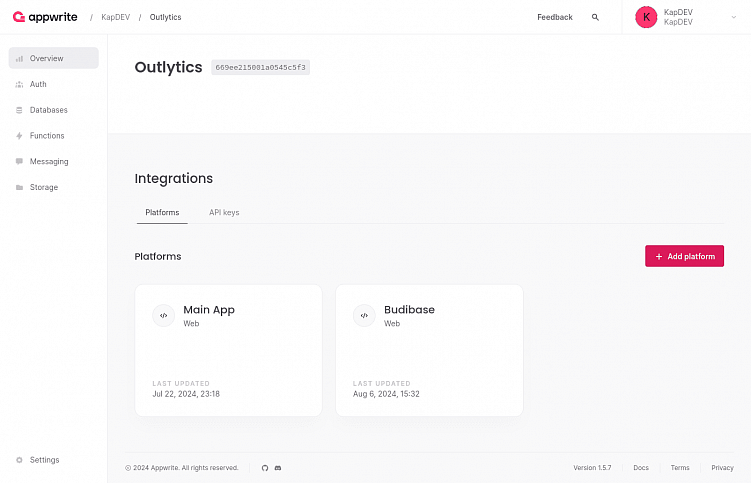Viewport: 751px width, 483px height.
Task: Open the search icon in header
Action: click(x=596, y=17)
